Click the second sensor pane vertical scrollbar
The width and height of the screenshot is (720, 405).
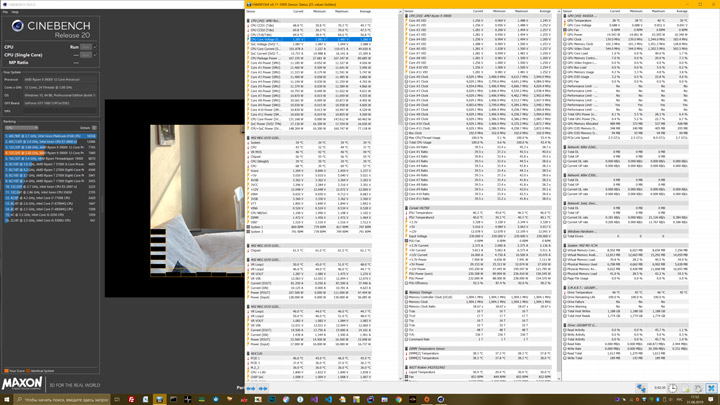[x=559, y=193]
